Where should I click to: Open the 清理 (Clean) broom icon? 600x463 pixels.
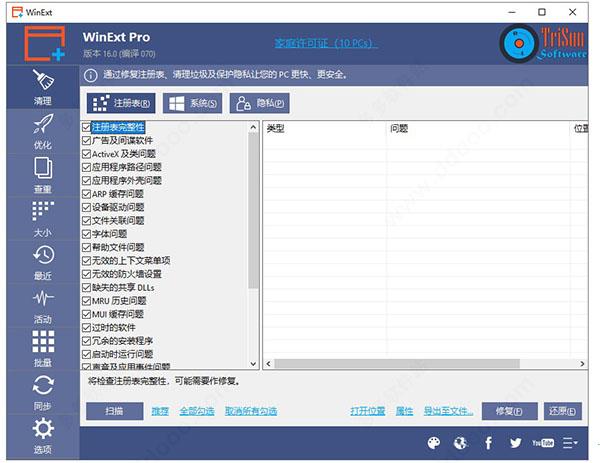43,87
